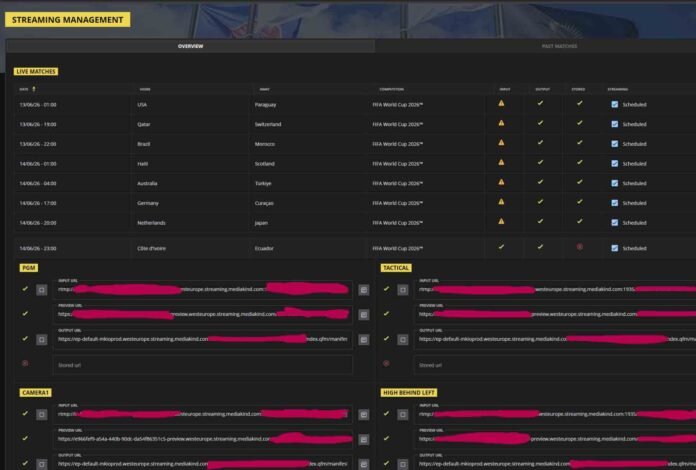Click the input warning icon in the Haiti row
696x470 pixels.
pyautogui.click(x=501, y=162)
